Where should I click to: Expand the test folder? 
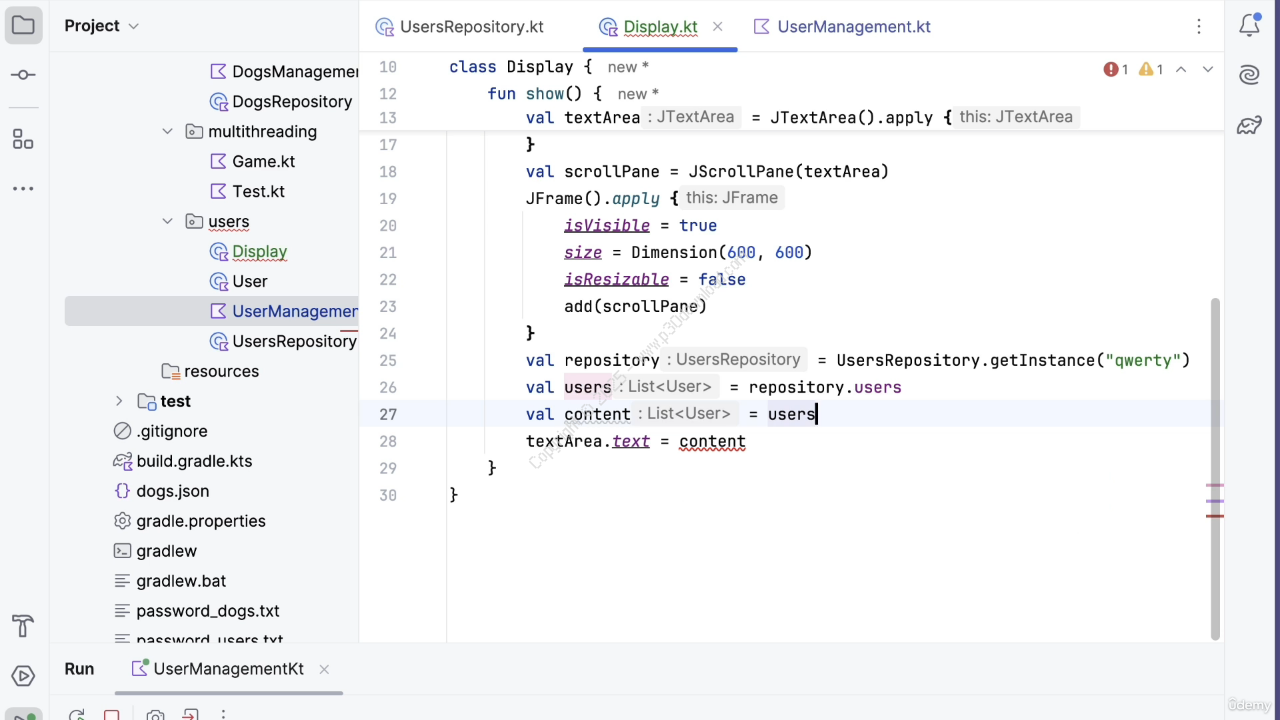point(119,401)
